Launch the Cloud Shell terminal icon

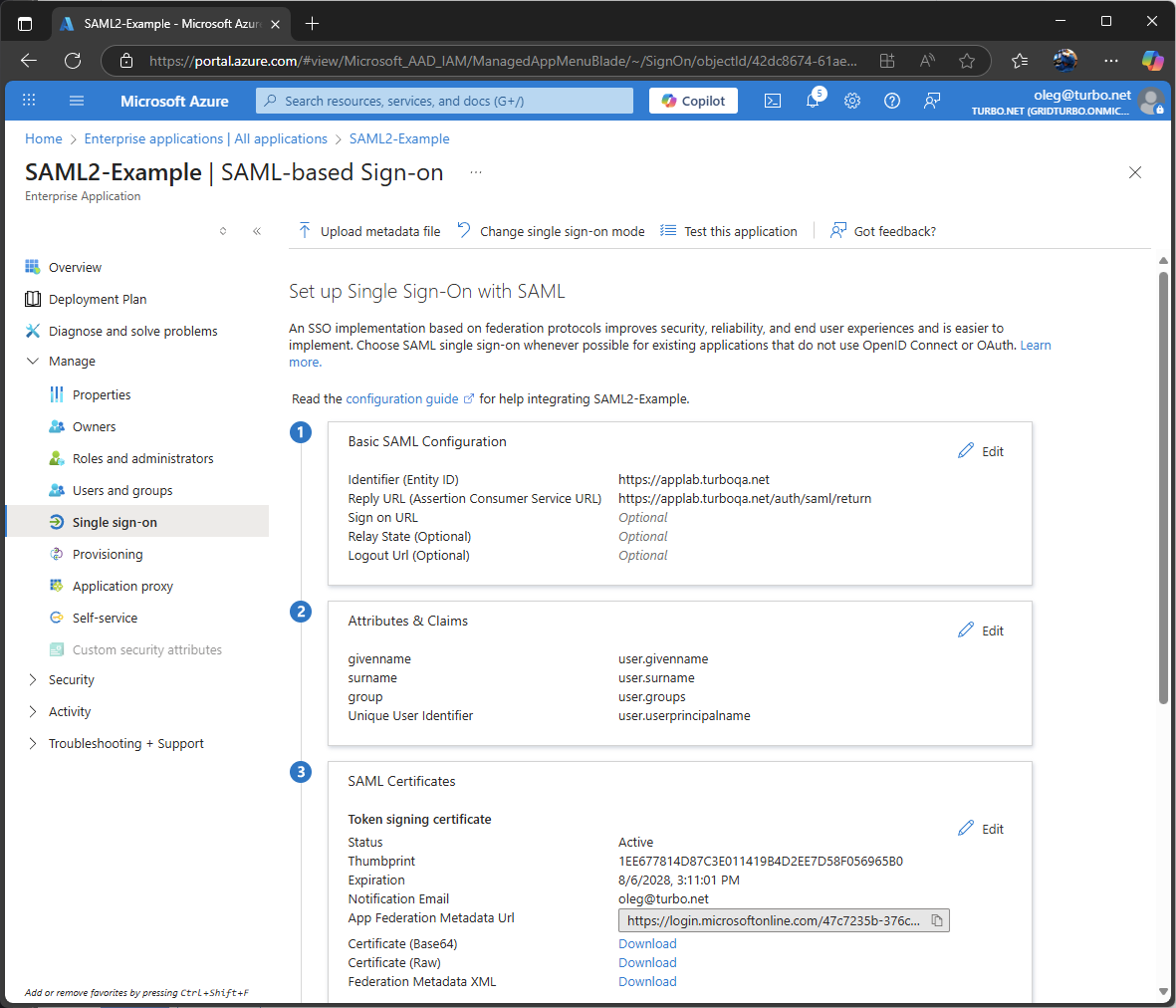tap(773, 100)
